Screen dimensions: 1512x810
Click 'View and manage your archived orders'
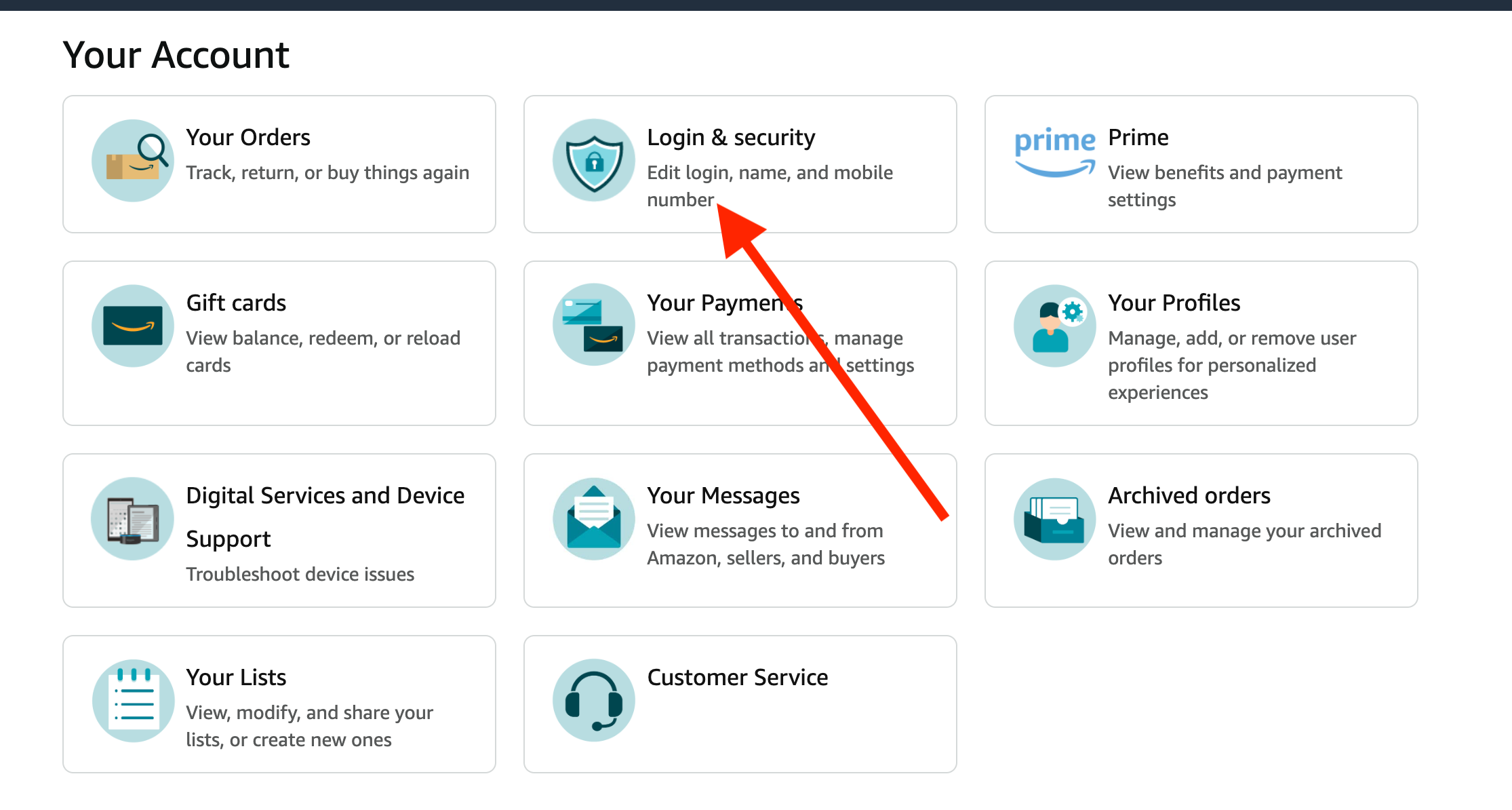[x=1244, y=544]
